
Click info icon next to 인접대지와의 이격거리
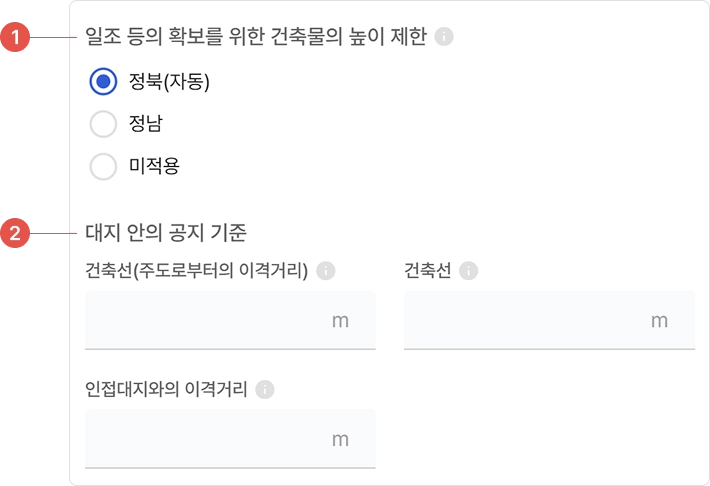pyautogui.click(x=264, y=389)
